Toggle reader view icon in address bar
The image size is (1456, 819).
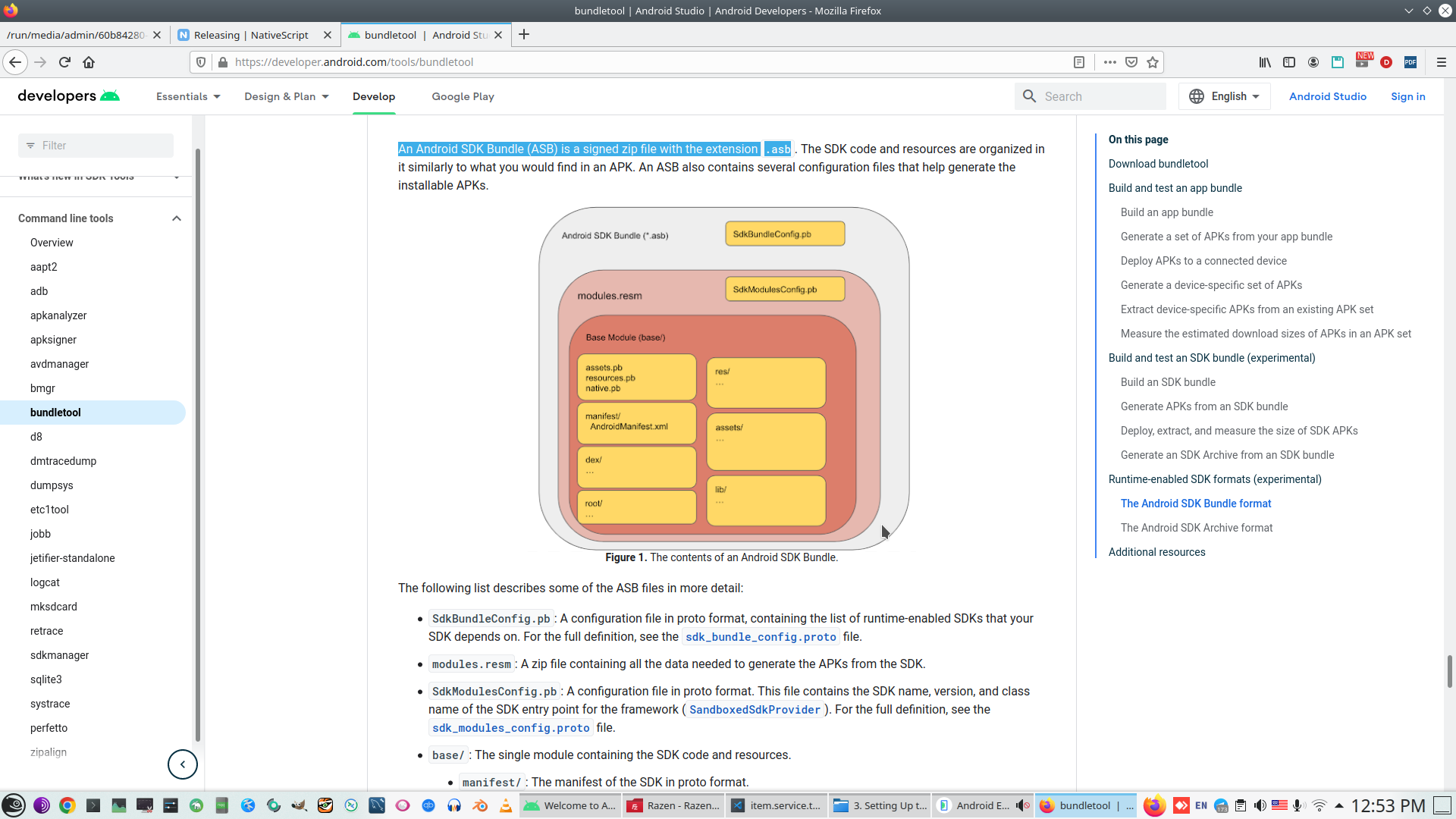click(1079, 62)
